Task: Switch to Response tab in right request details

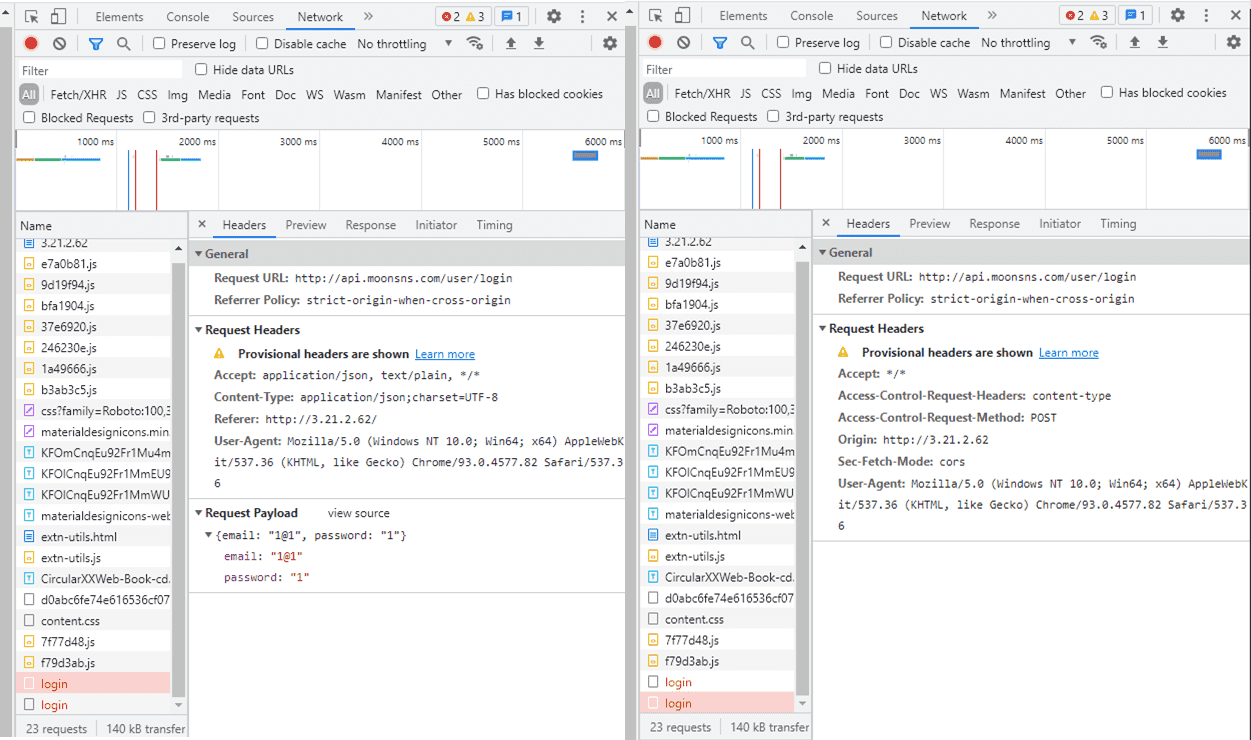Action: tap(995, 224)
